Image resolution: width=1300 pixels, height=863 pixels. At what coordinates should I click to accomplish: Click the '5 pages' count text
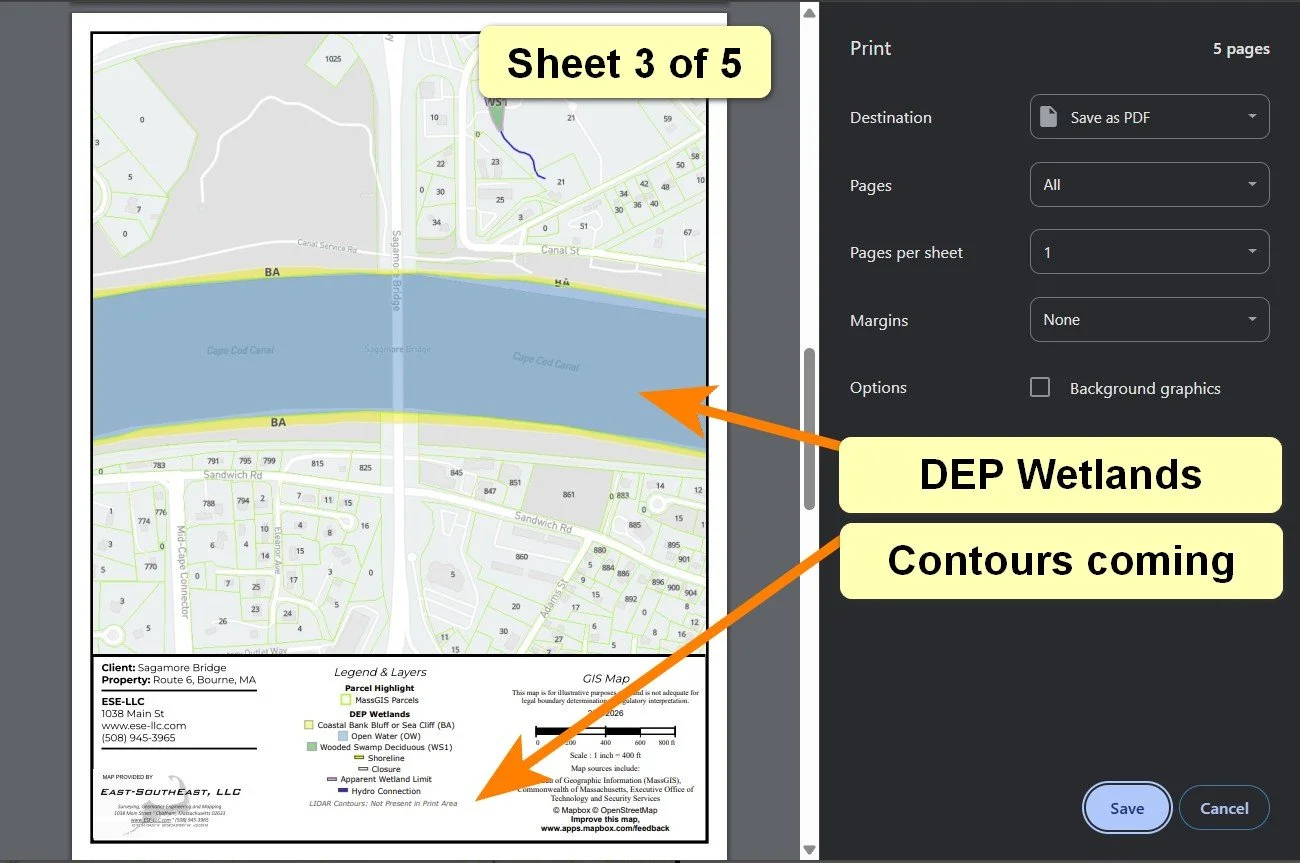tap(1241, 49)
